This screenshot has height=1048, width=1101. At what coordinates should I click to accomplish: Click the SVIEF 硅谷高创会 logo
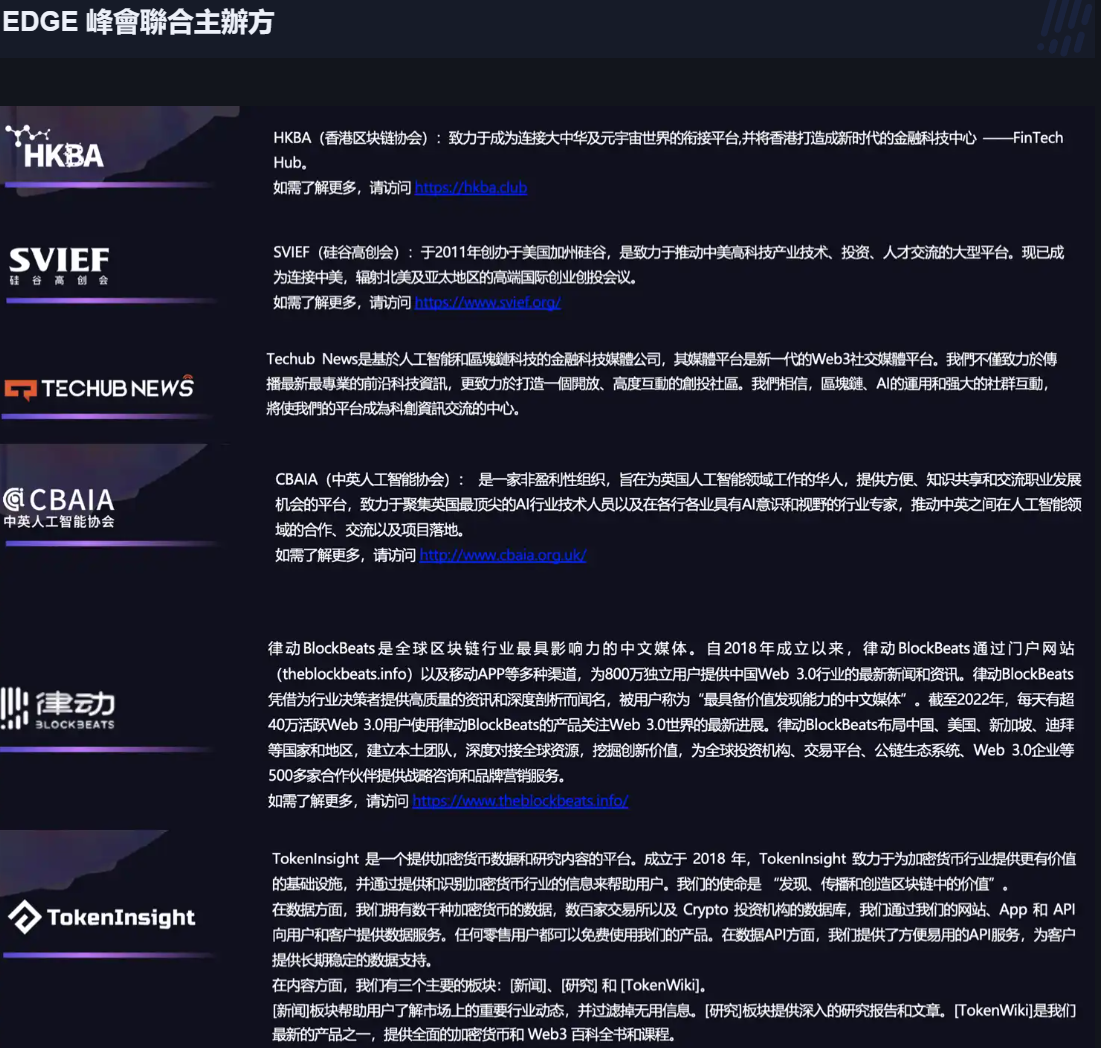tap(59, 265)
